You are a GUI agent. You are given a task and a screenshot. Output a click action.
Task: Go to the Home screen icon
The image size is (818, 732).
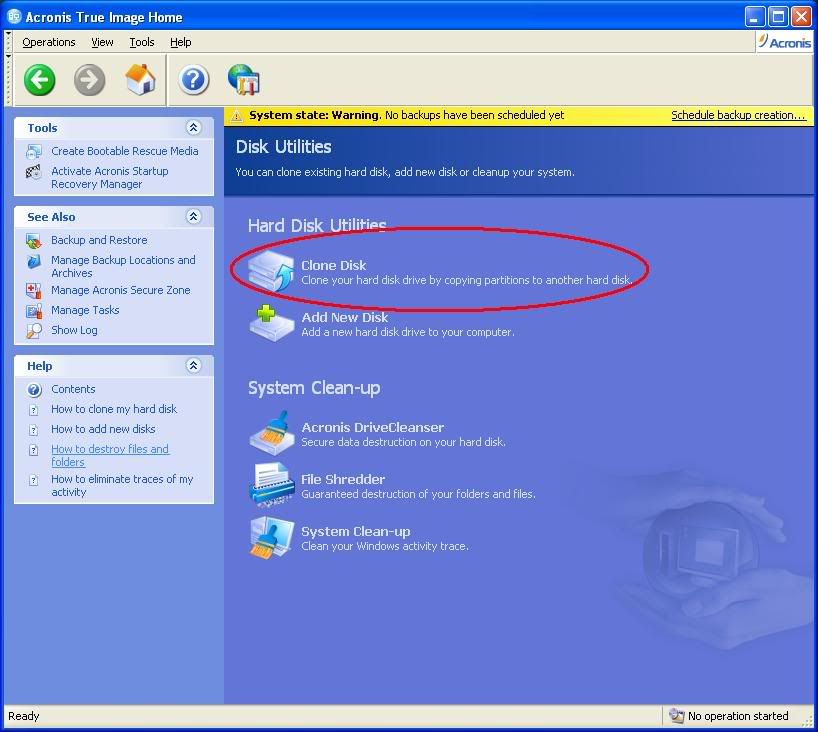tap(140, 79)
